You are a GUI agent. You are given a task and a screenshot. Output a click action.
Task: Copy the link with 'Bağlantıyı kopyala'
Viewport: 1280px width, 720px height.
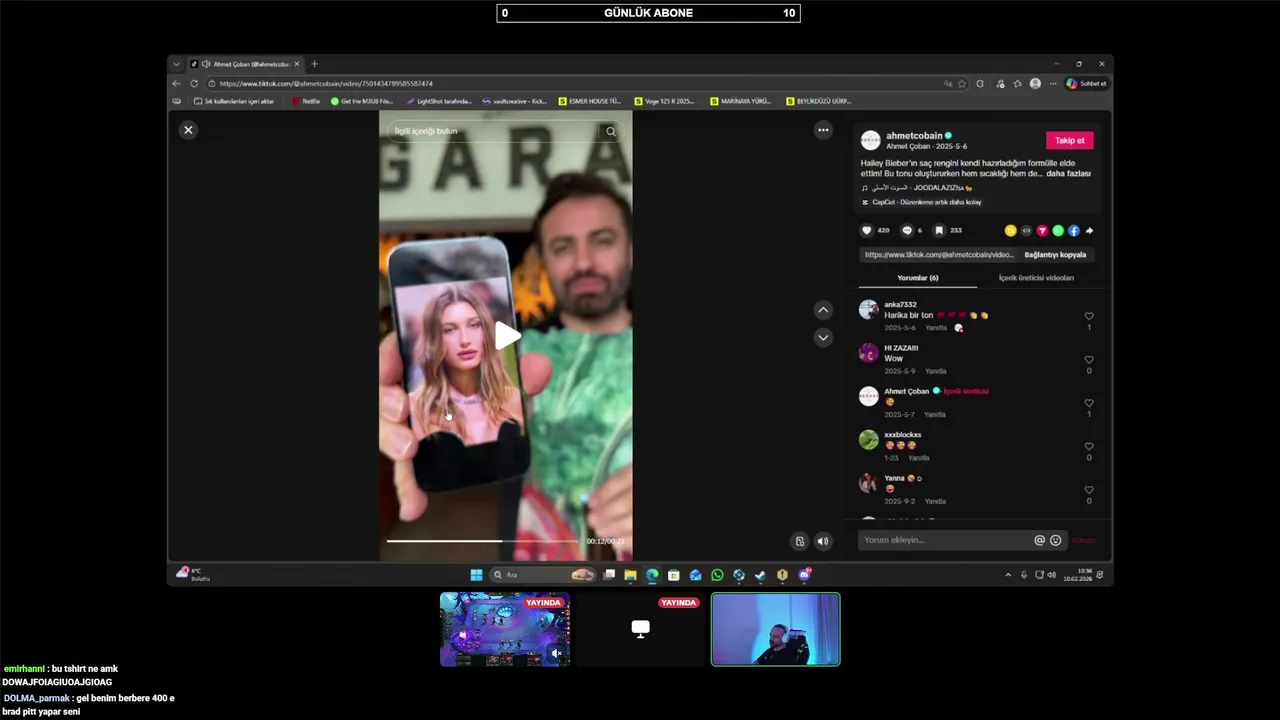point(1055,254)
